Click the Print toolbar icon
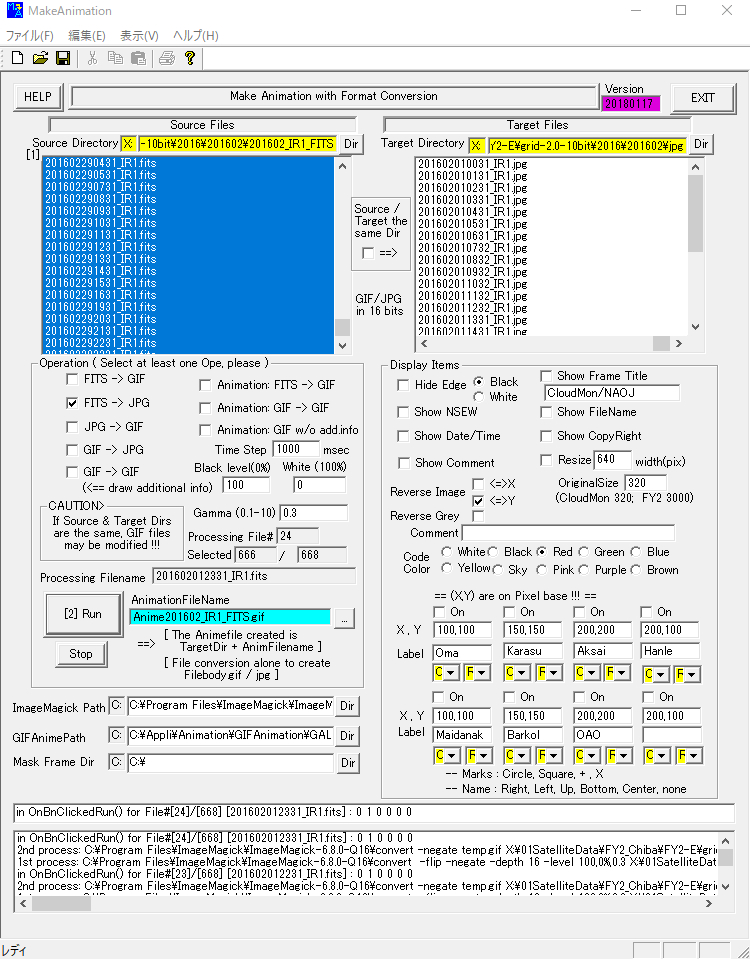Screen dimensions: 750x959 (x=167, y=58)
